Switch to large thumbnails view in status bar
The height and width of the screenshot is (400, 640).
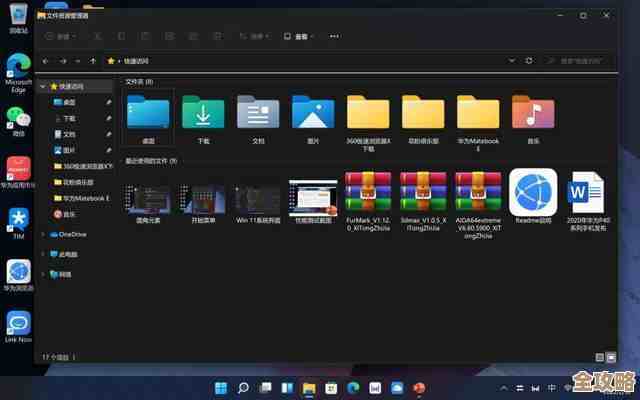click(611, 356)
